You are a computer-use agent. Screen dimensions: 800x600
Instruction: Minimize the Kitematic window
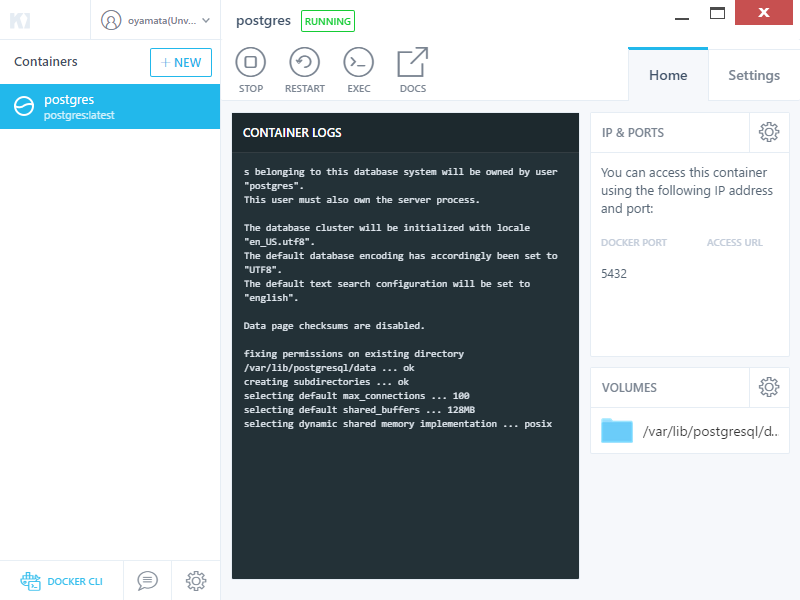pyautogui.click(x=682, y=18)
